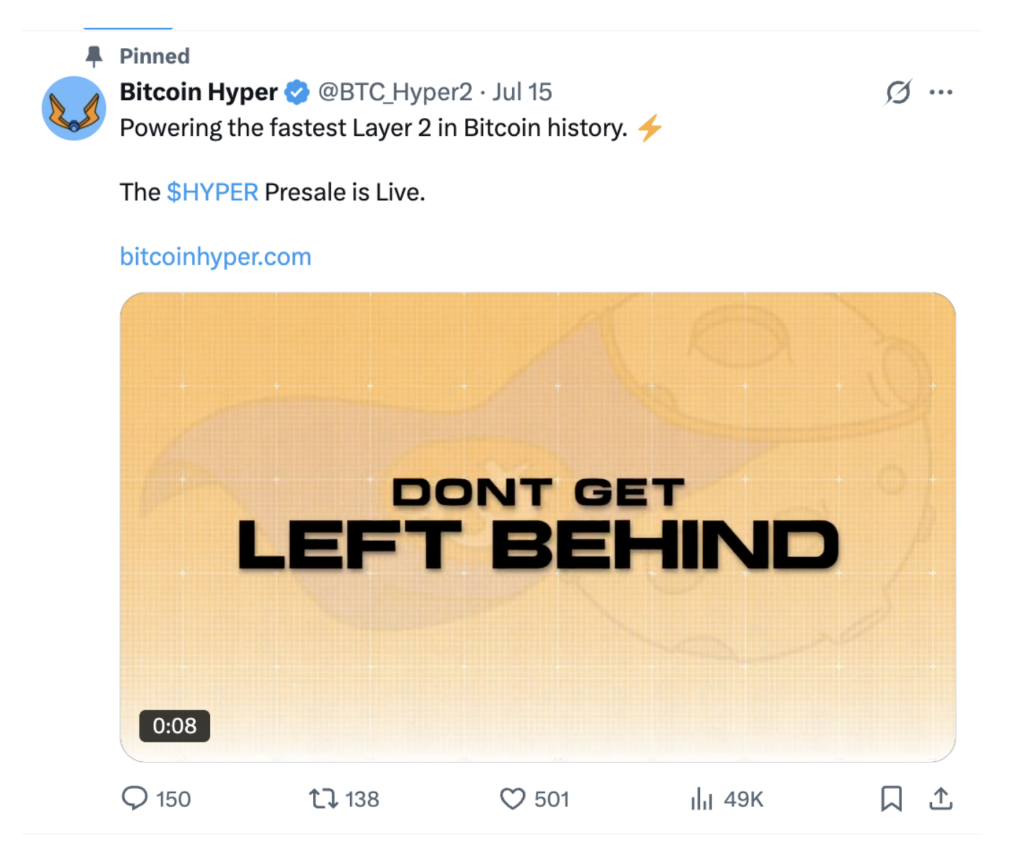Open the three-dot more options menu
The image size is (1024, 848).
point(941,93)
